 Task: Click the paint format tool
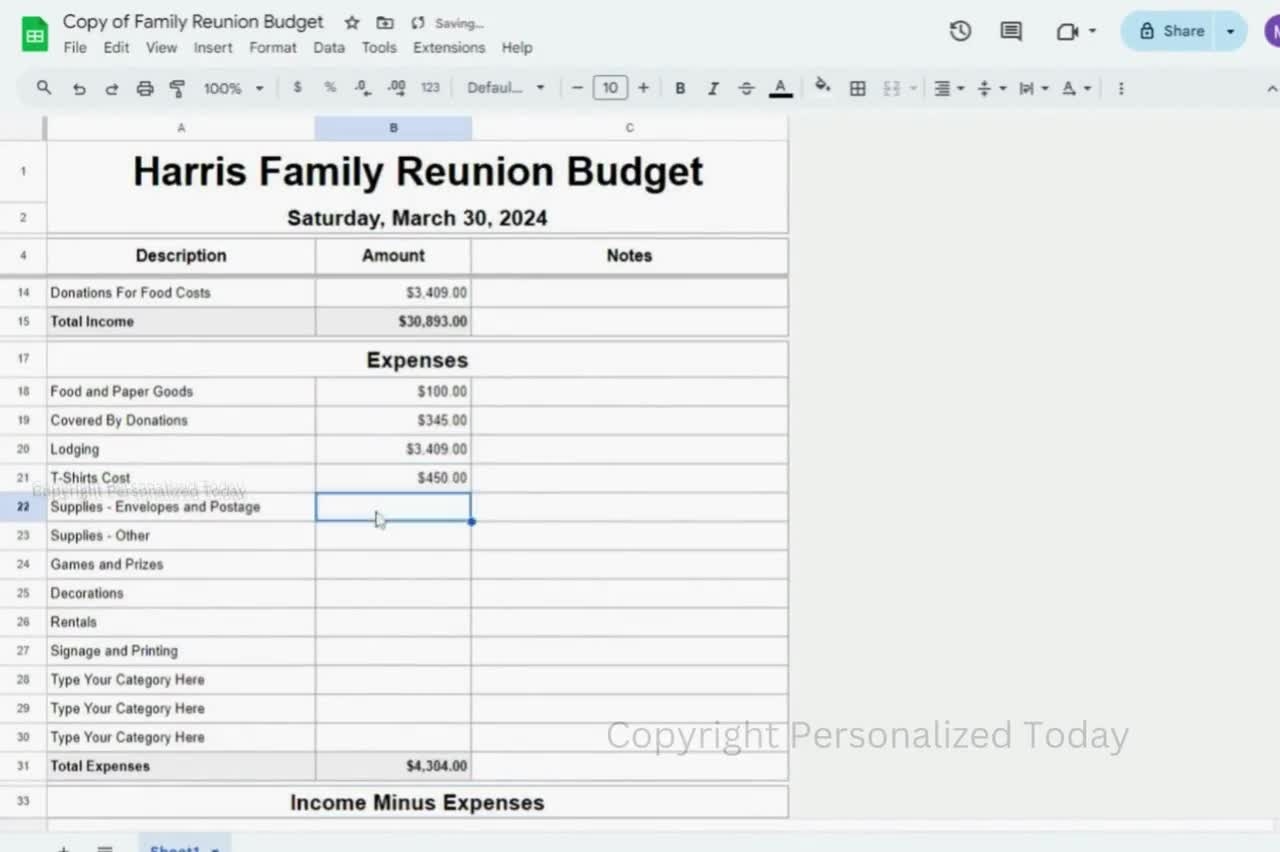[177, 88]
